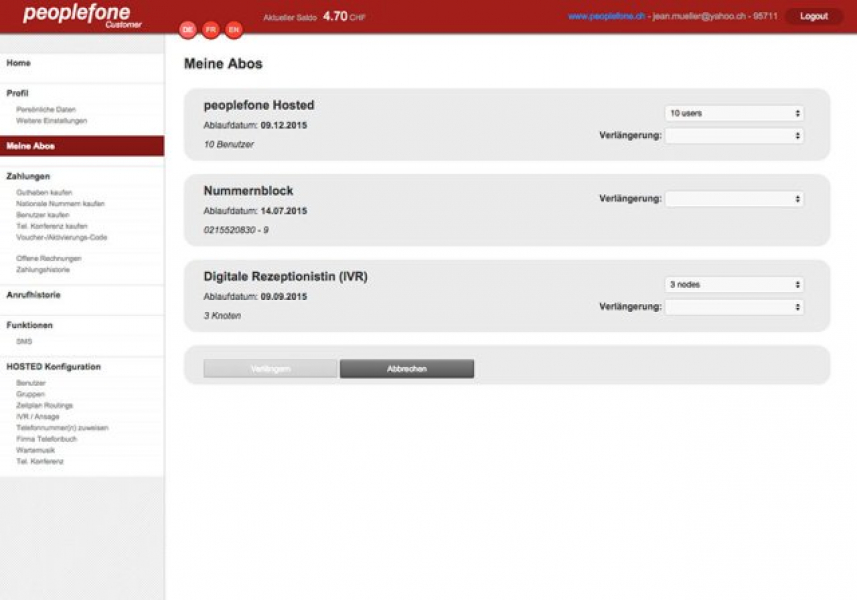Select Meine Abos in the sidebar
857x600 pixels.
[82, 146]
